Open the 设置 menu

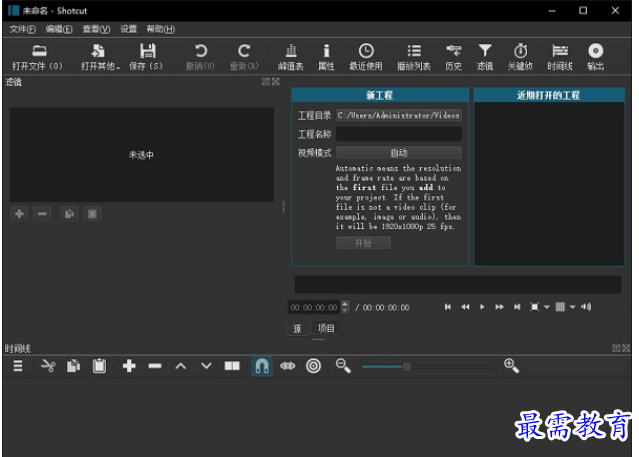click(x=128, y=29)
